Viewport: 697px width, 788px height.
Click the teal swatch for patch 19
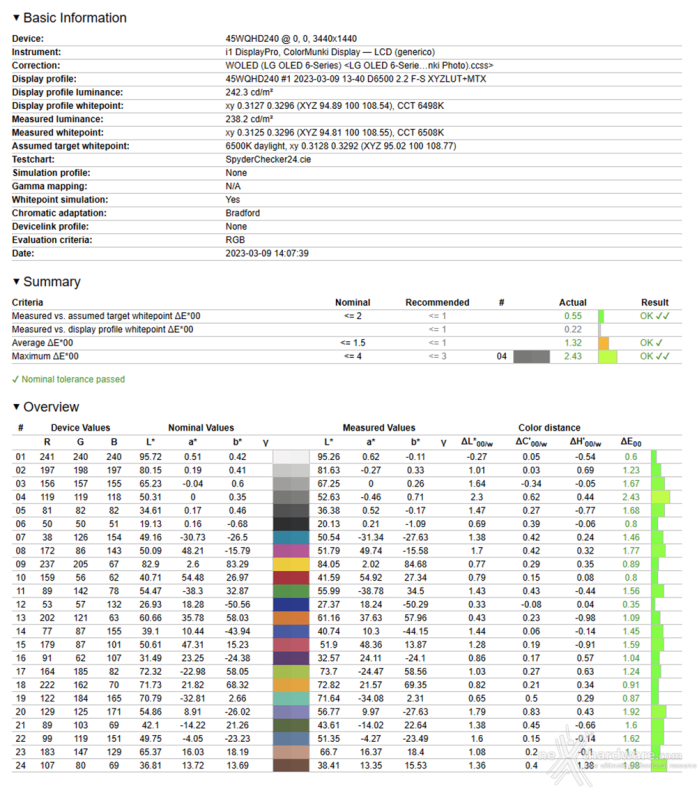(x=291, y=699)
